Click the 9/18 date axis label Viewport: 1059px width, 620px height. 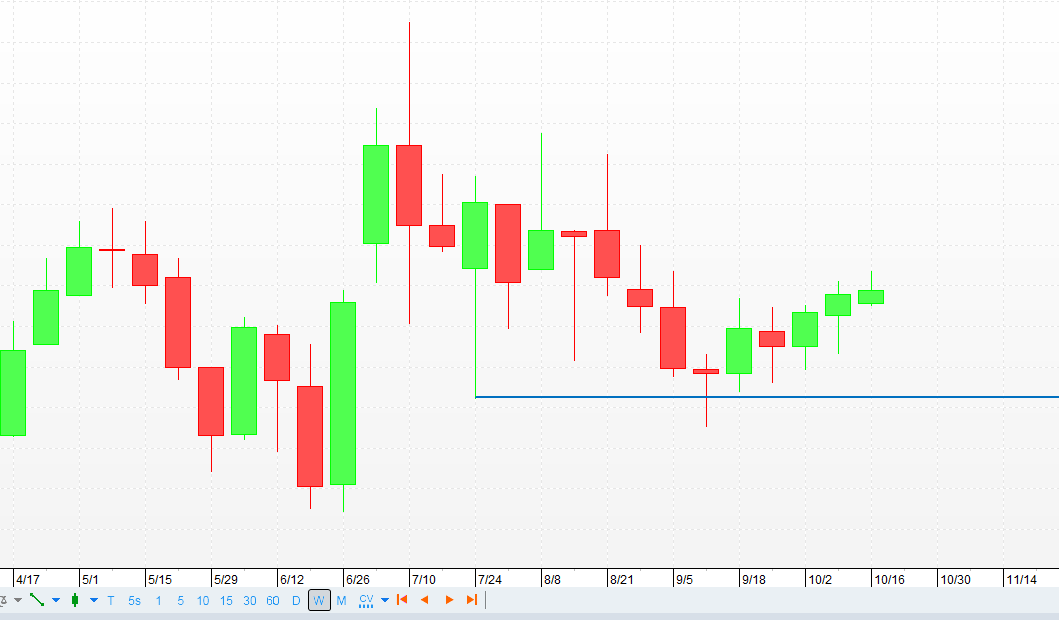coord(754,579)
